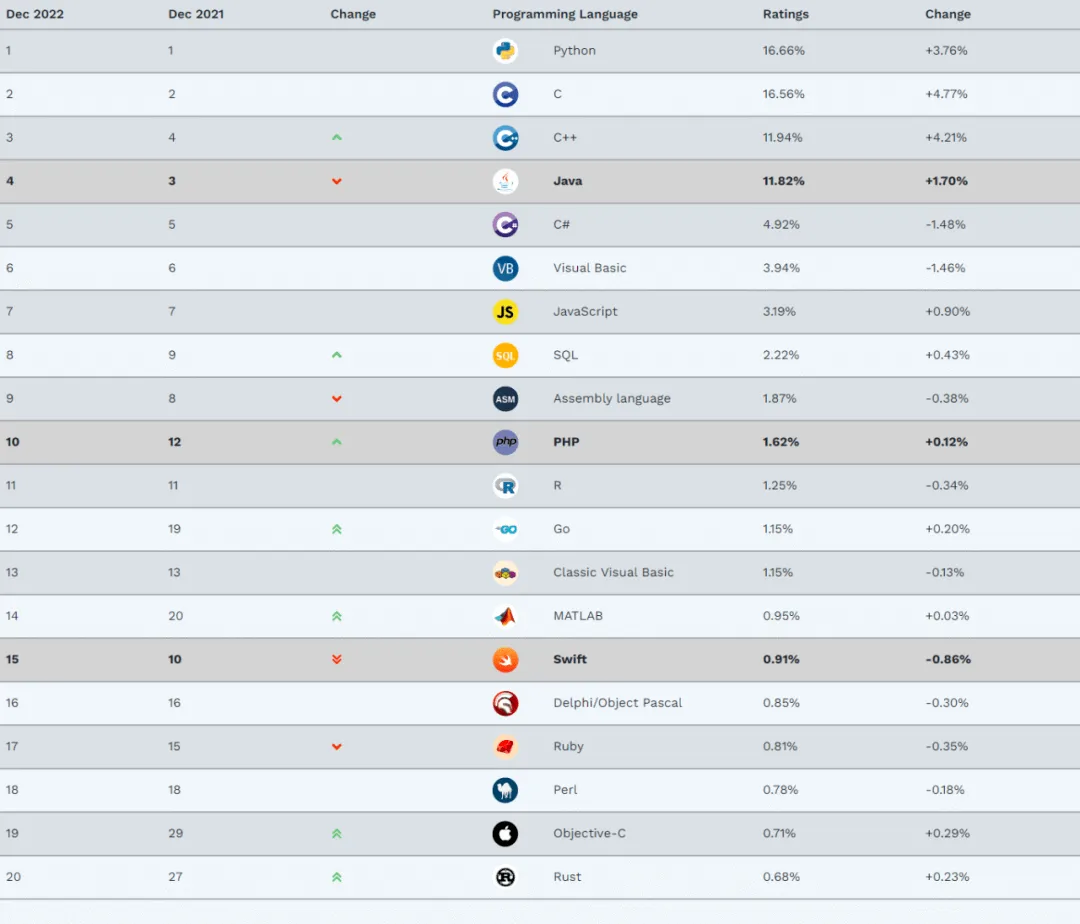Click the red down arrow in Java row
This screenshot has height=924, width=1080.
click(x=337, y=181)
